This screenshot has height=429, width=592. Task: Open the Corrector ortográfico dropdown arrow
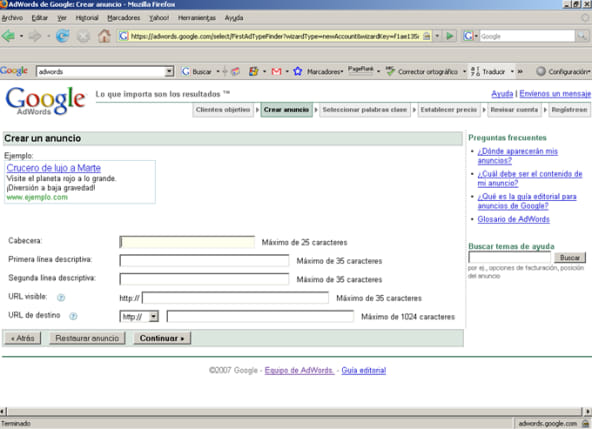[465, 71]
